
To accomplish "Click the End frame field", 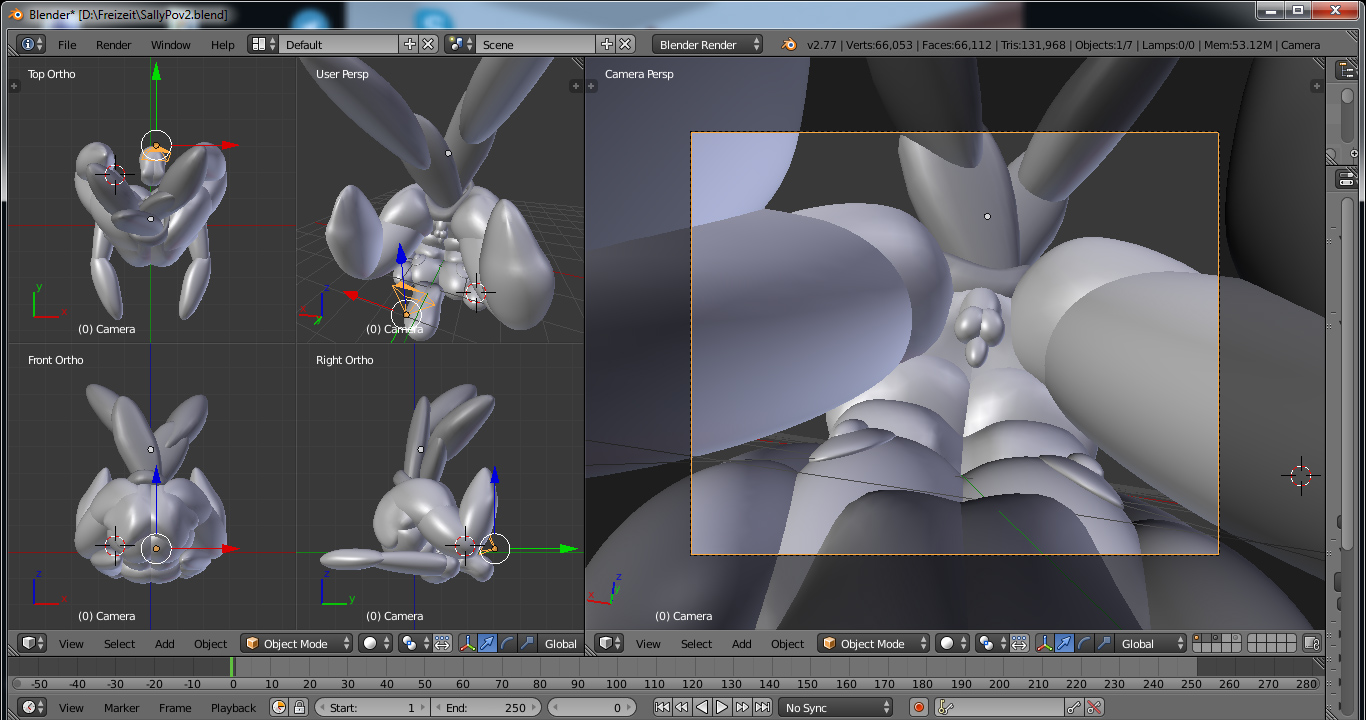I will tap(485, 708).
